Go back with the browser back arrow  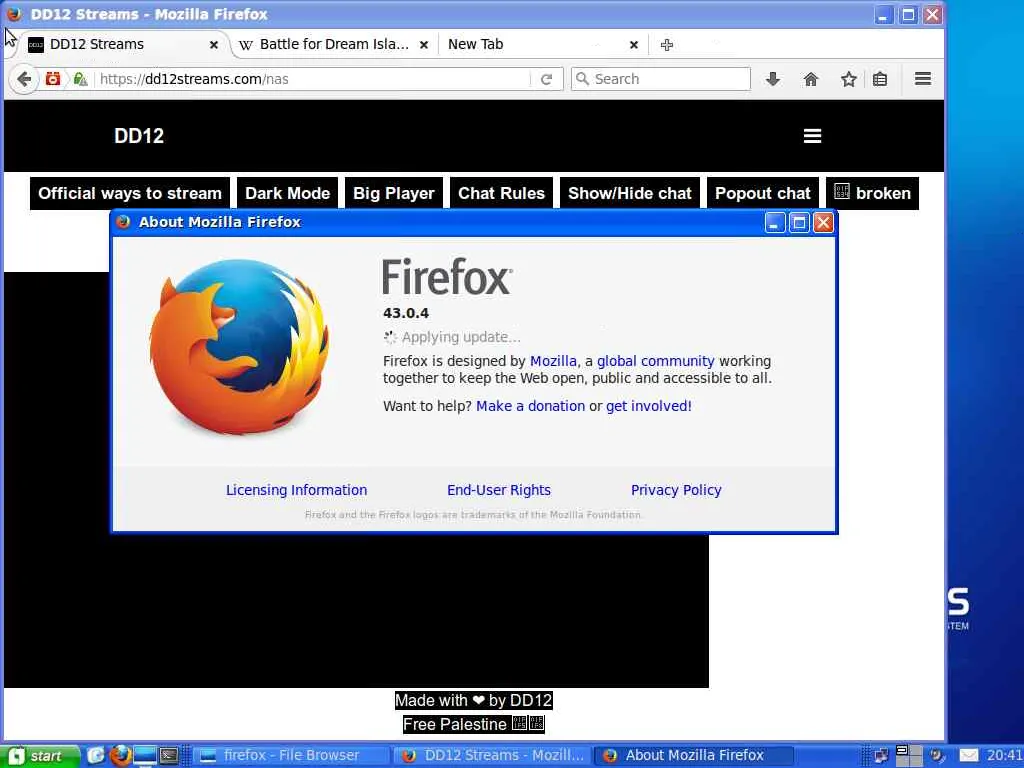pos(24,79)
